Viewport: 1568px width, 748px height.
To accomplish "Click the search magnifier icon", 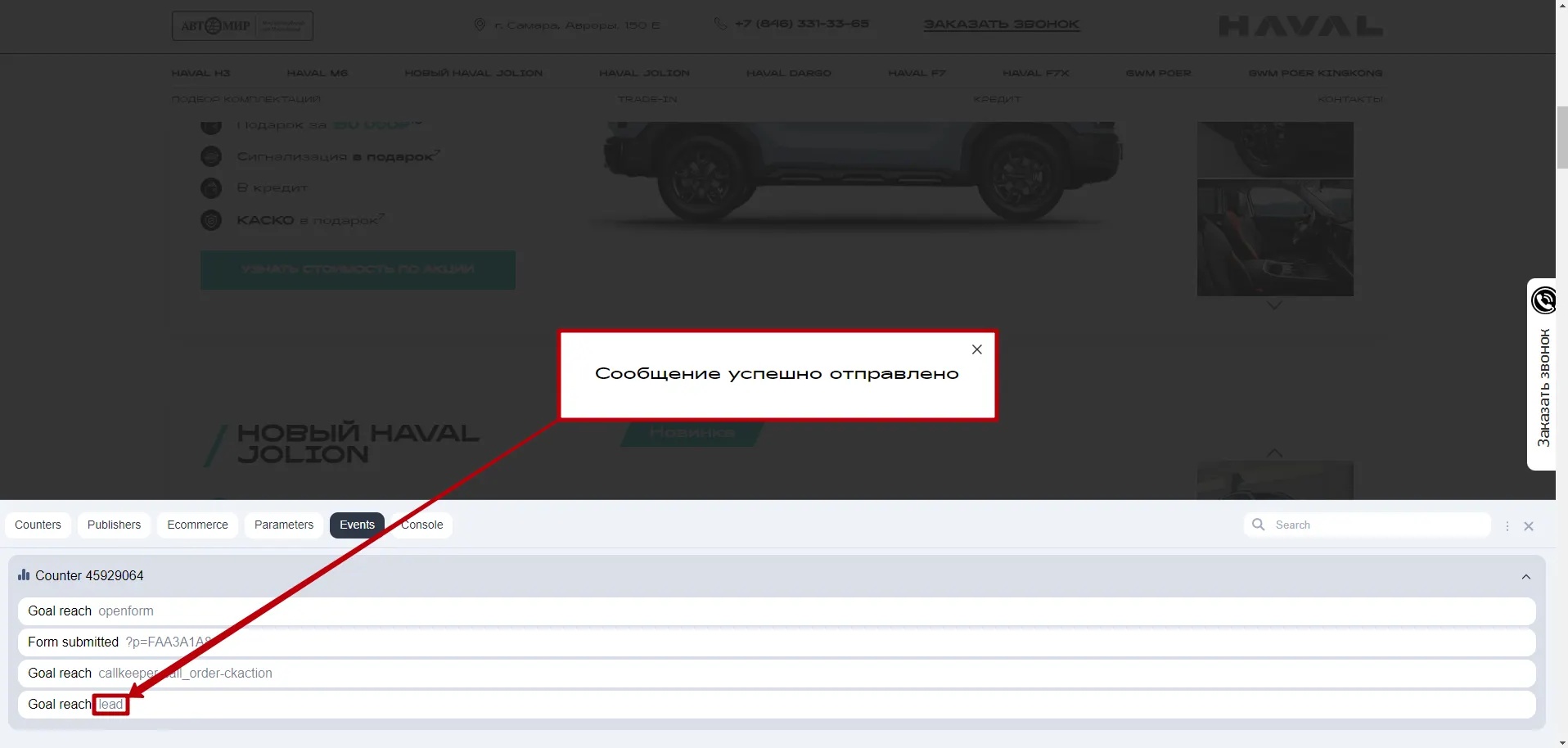I will coord(1258,525).
